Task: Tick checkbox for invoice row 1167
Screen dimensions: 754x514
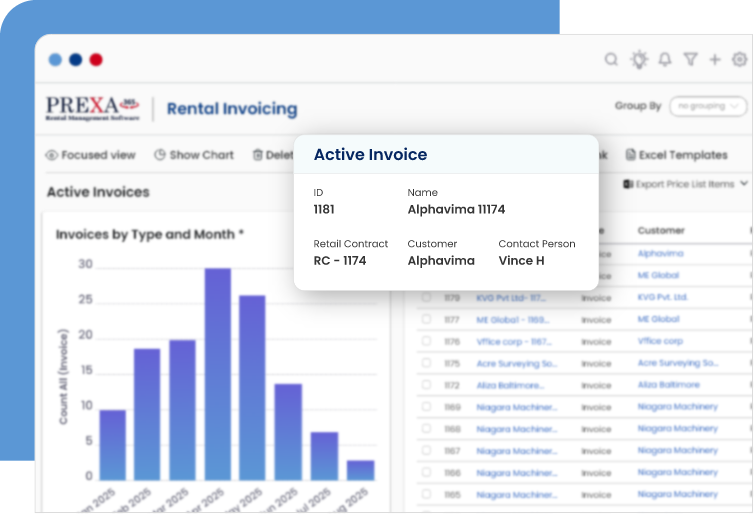Action: (426, 451)
